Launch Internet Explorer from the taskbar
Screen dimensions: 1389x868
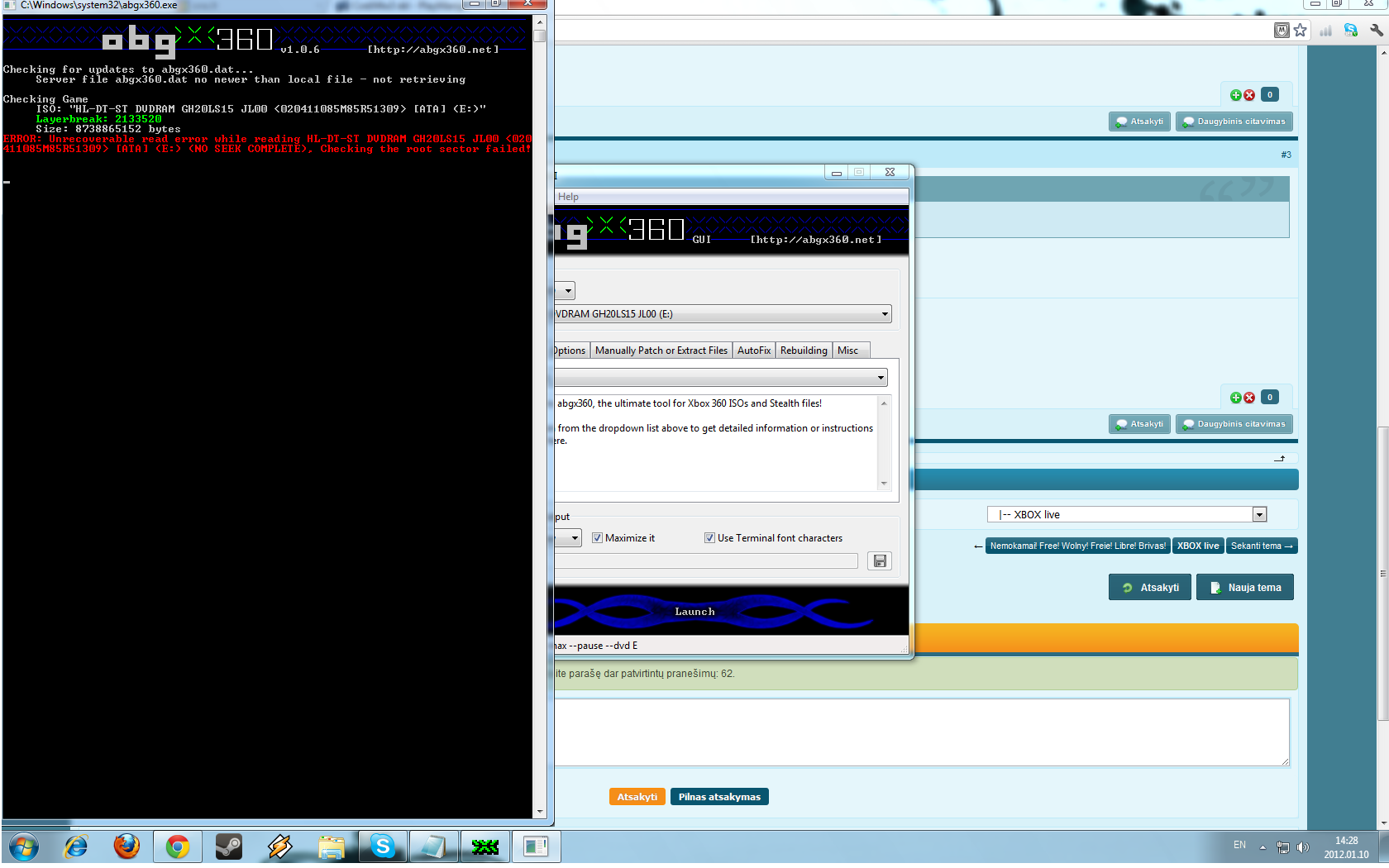click(76, 847)
